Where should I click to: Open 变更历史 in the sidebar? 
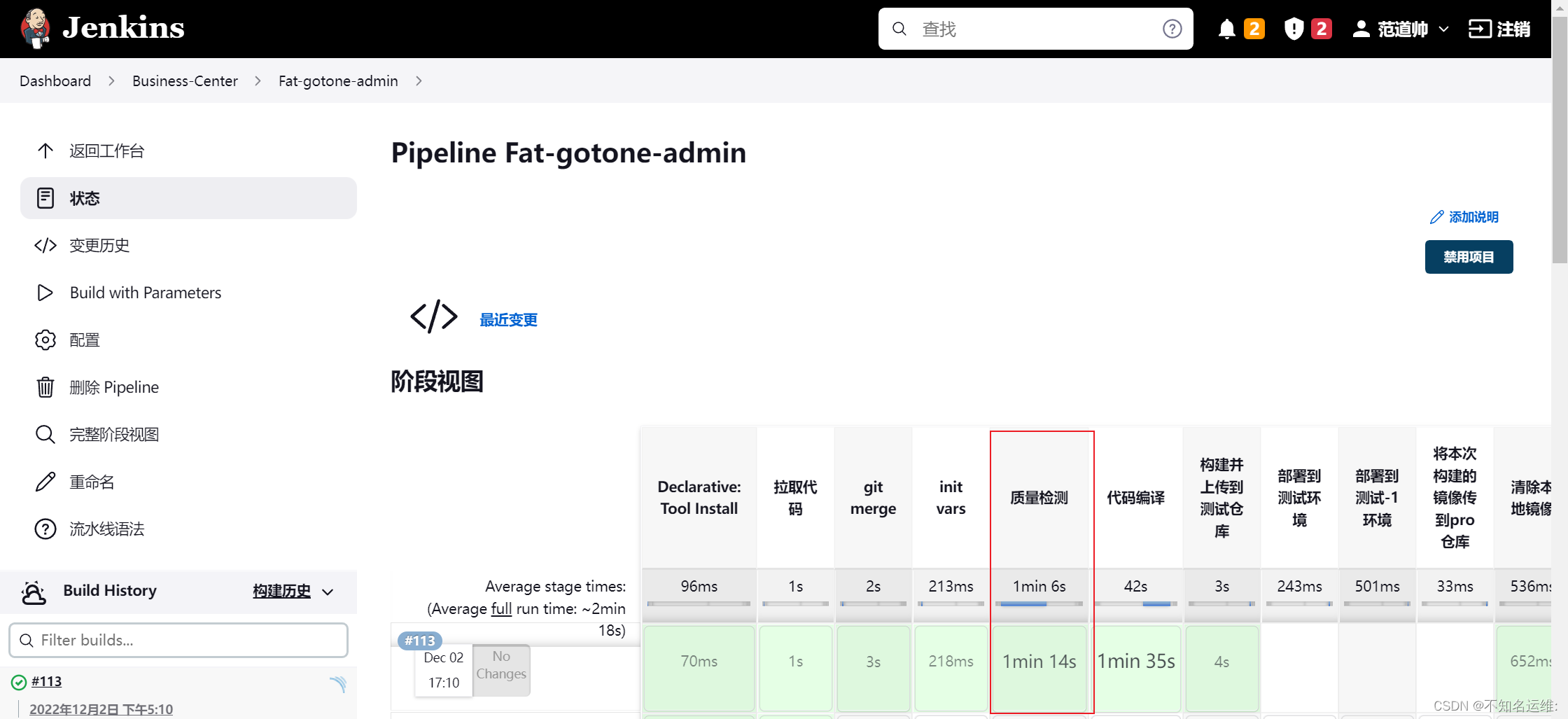coord(99,245)
